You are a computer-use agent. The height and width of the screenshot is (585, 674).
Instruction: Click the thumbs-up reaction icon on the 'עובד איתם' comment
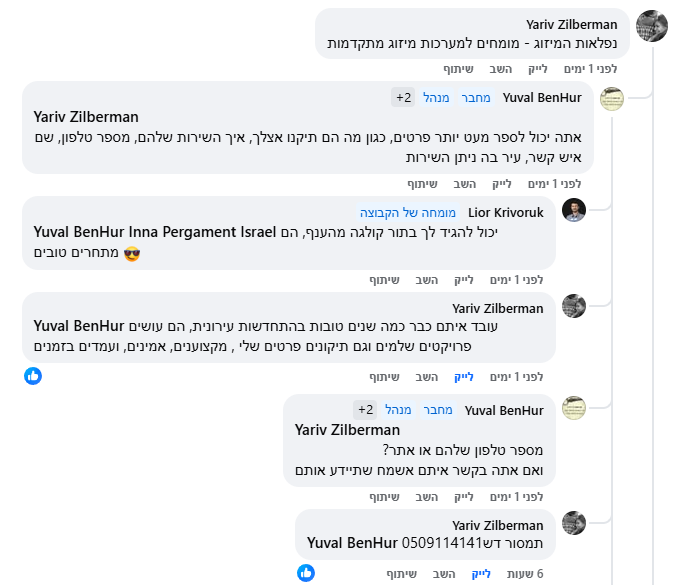click(x=33, y=376)
